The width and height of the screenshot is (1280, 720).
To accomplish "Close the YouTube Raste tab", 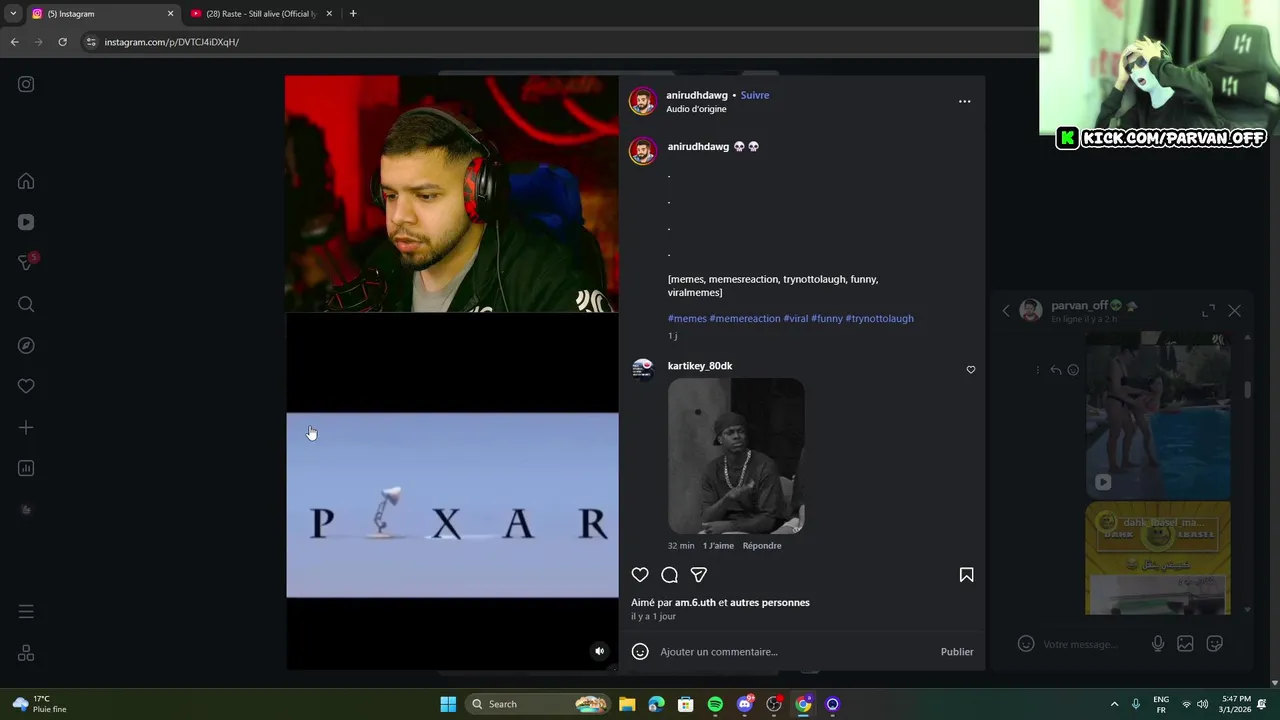I will [x=330, y=14].
